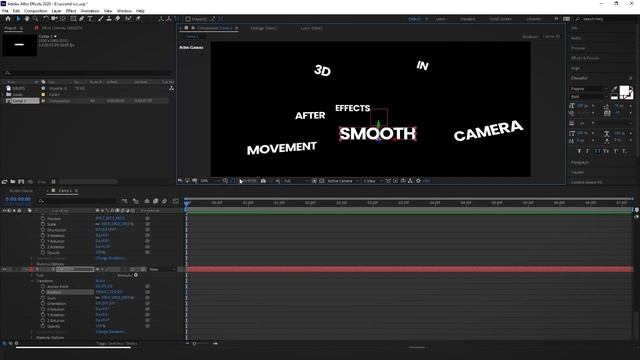Screen dimensions: 640x360
Task: Click the frame blending icon in timeline
Action: point(156,201)
